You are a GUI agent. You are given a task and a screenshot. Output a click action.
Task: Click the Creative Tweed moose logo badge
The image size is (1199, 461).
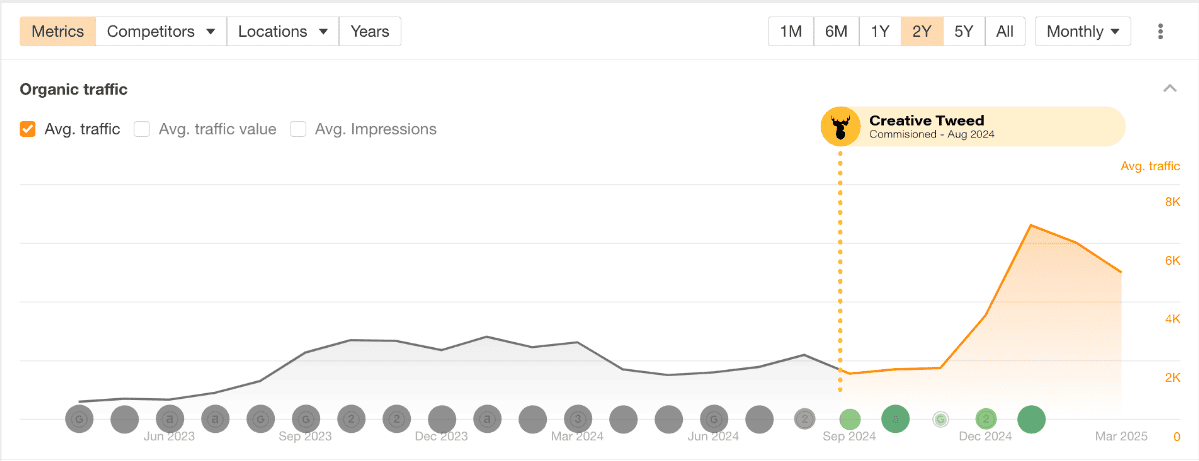coord(840,127)
